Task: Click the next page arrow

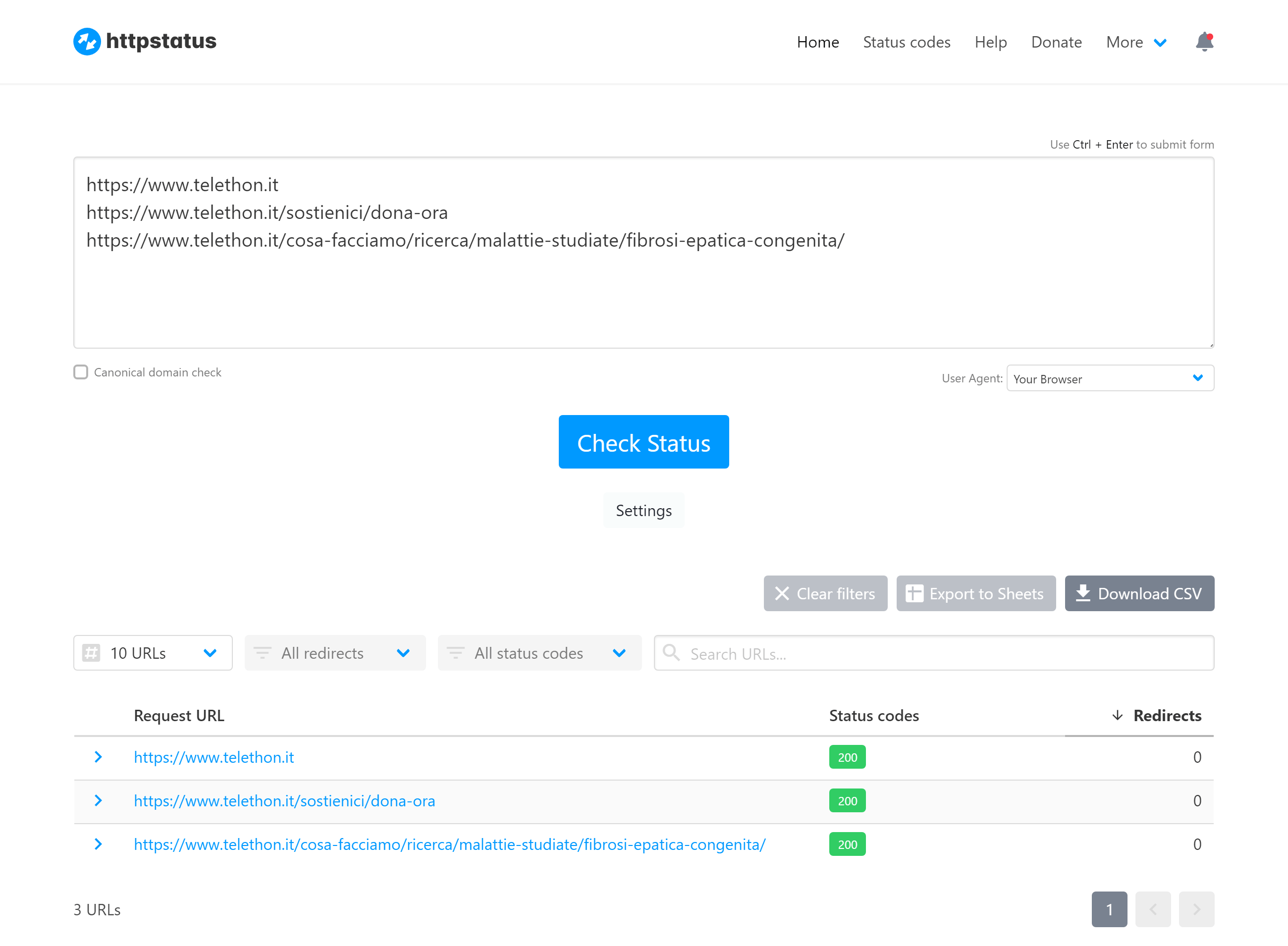Action: point(1196,909)
